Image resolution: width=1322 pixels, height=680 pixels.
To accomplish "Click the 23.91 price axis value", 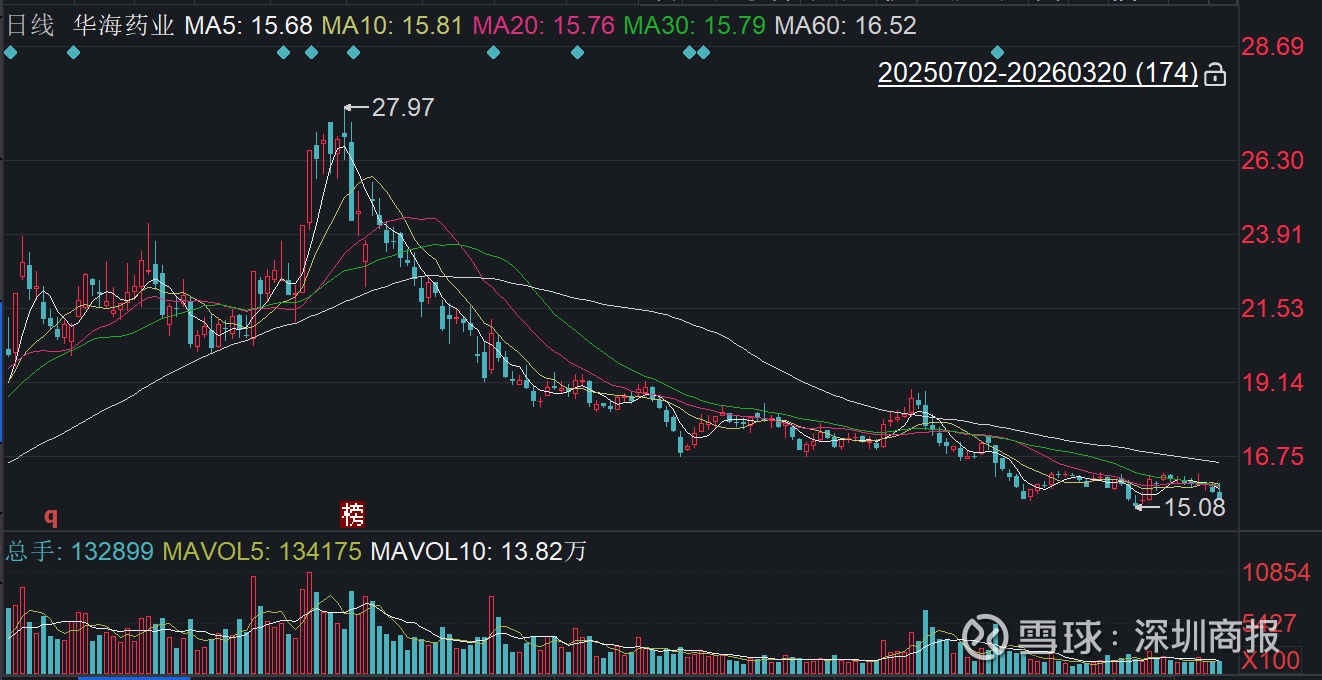I will tap(1273, 234).
